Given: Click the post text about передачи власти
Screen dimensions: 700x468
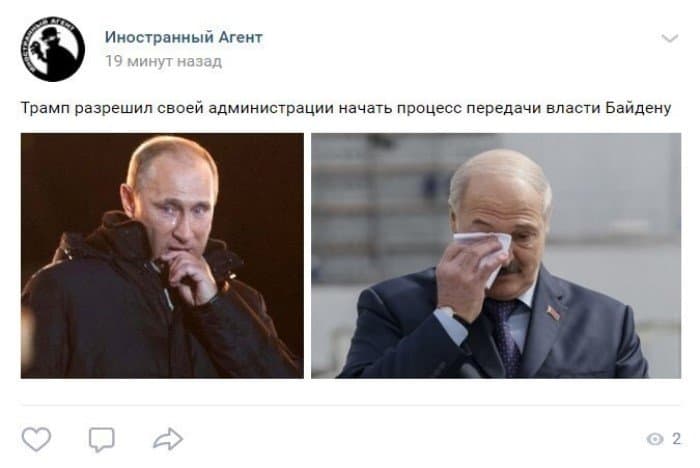Looking at the screenshot, I should [x=346, y=108].
